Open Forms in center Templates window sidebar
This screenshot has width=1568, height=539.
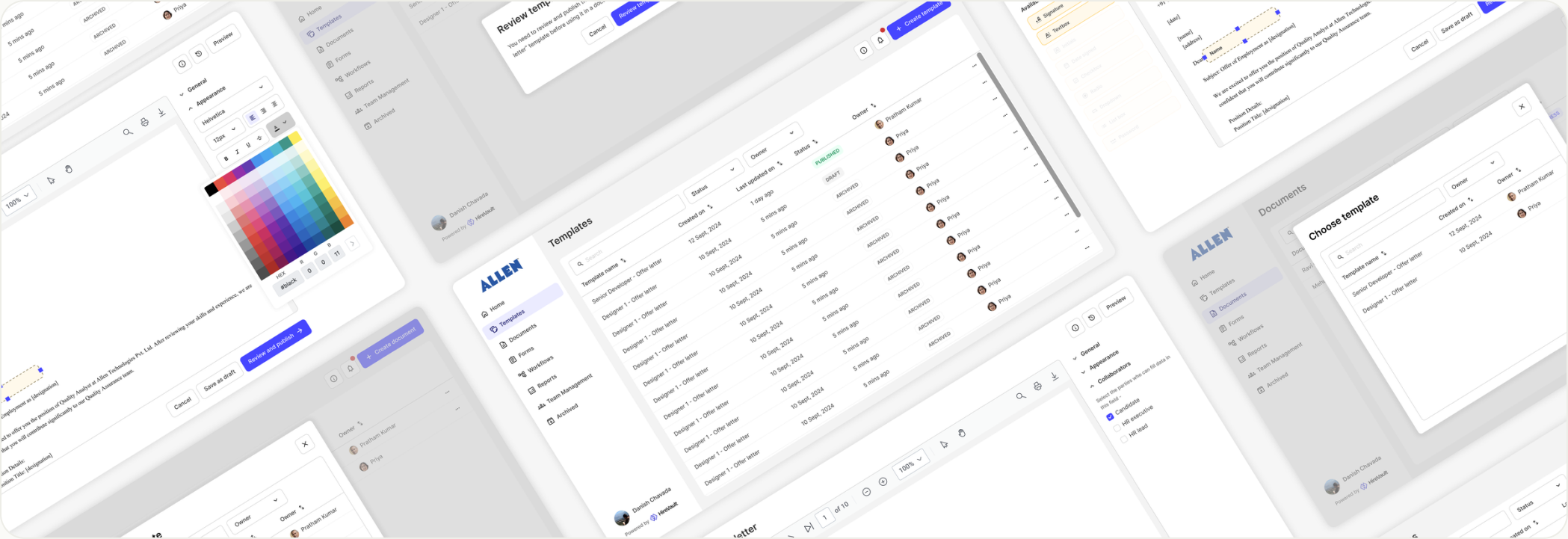click(x=522, y=354)
